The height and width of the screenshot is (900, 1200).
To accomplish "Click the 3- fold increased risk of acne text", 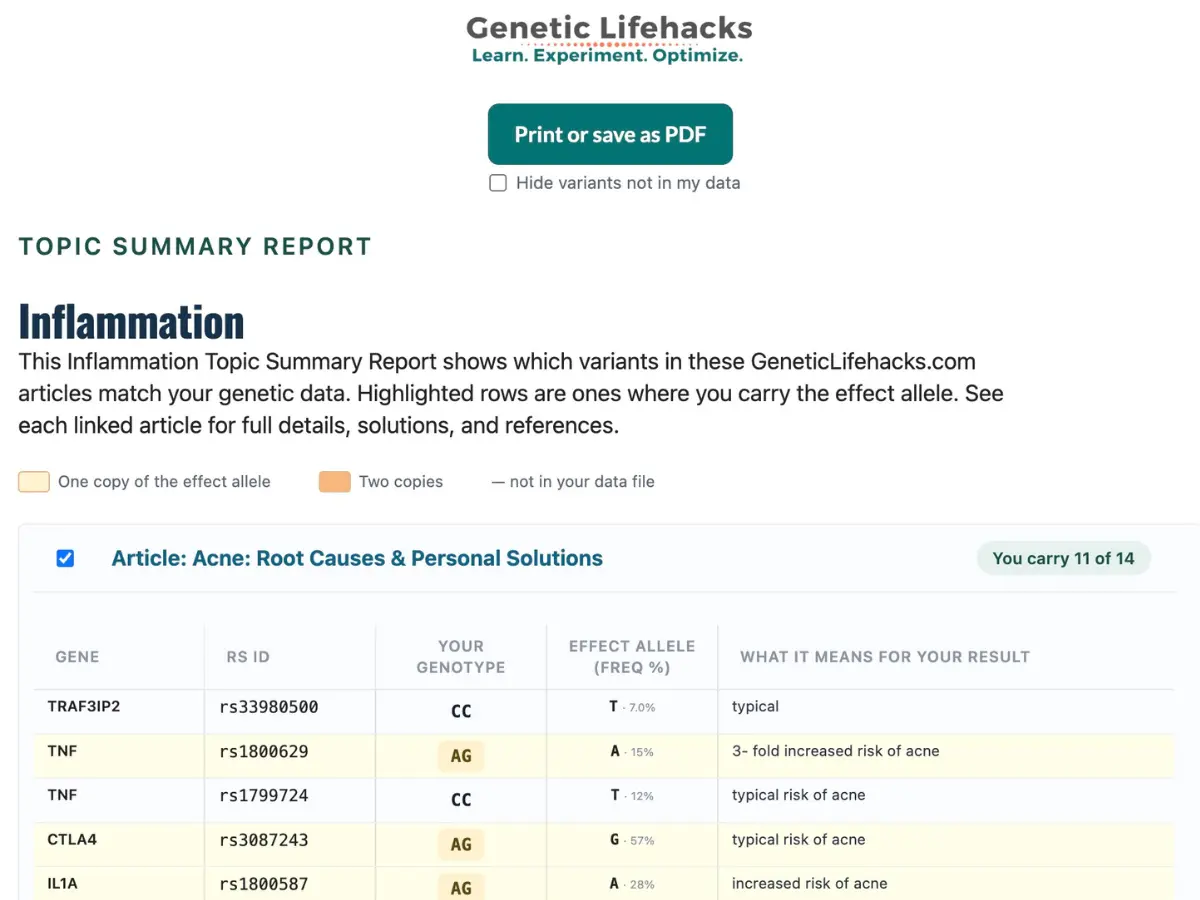I will pyautogui.click(x=835, y=751).
